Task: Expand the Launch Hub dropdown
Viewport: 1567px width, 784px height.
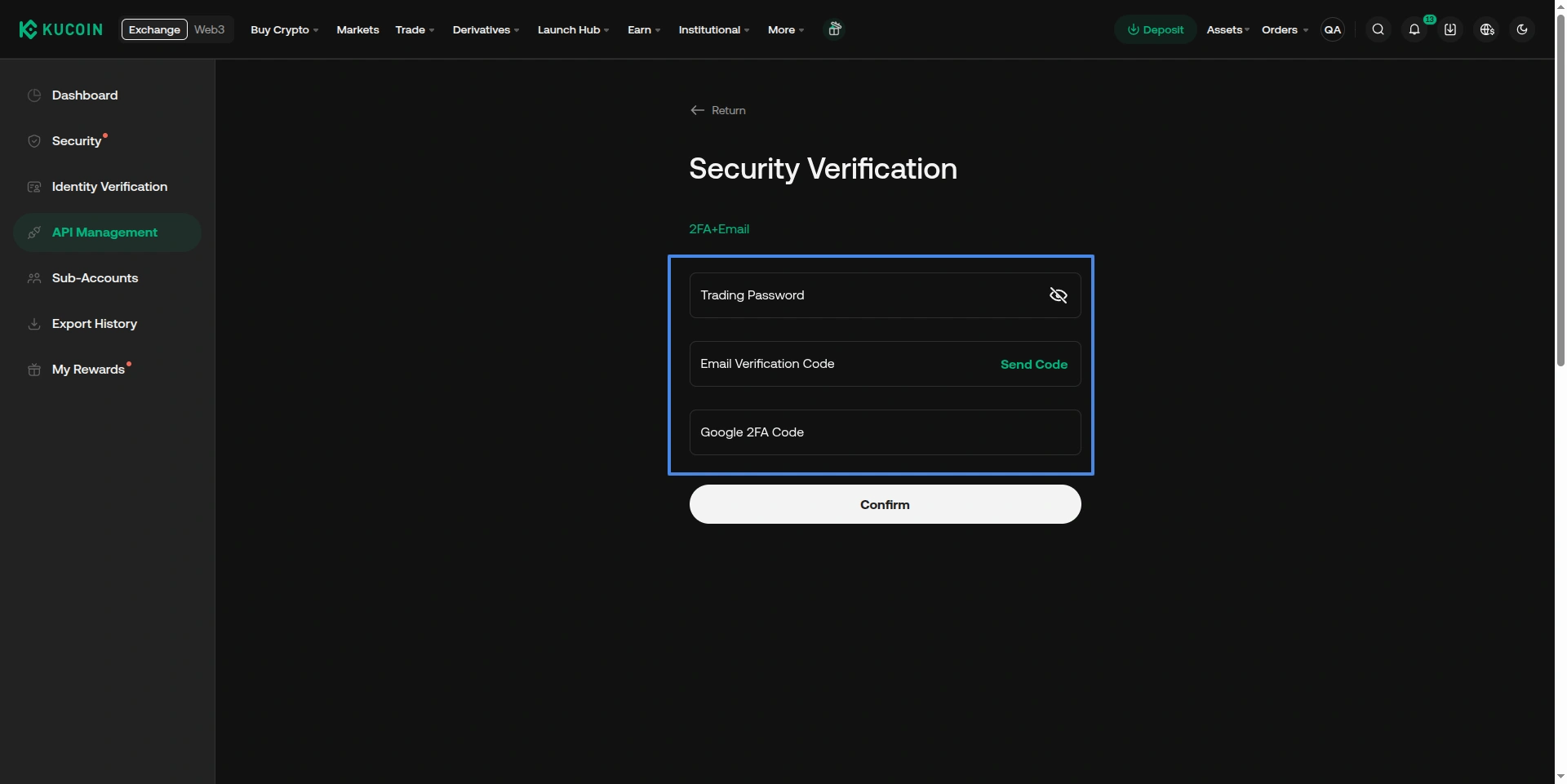Action: coord(573,29)
